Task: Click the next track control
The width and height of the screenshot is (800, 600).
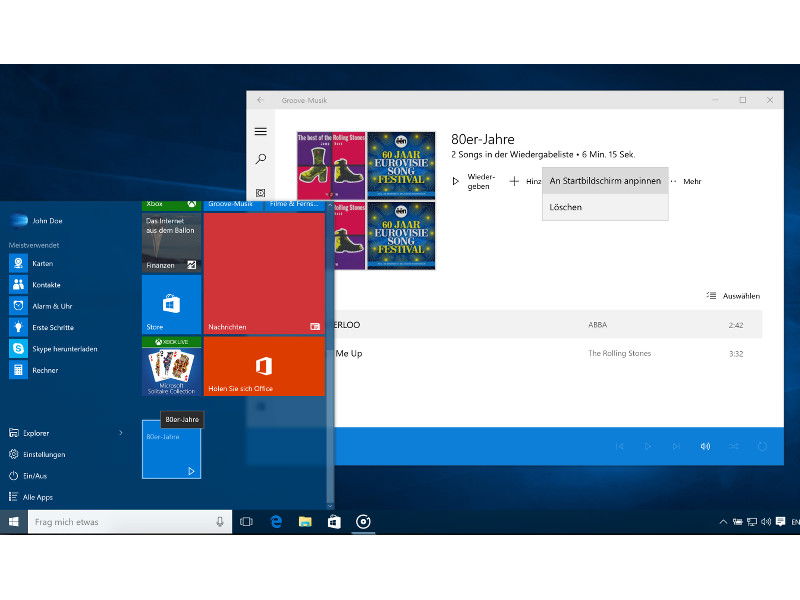Action: [676, 446]
